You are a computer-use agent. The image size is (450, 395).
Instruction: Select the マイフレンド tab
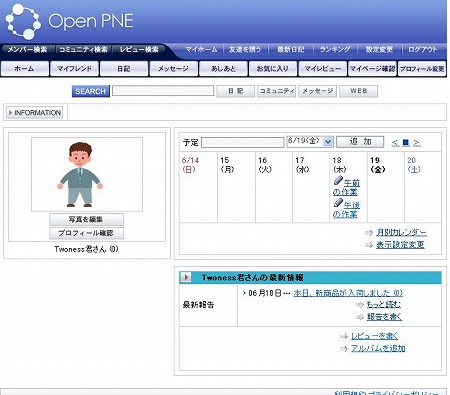(74, 69)
